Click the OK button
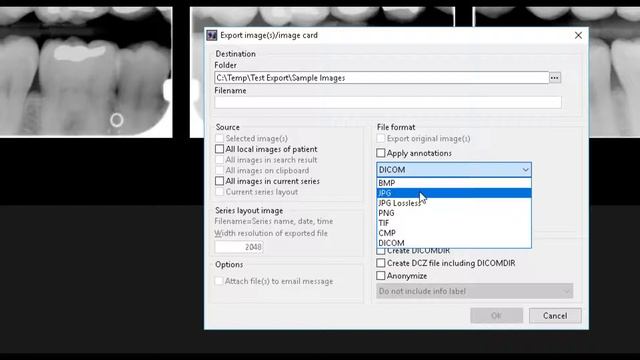This screenshot has height=360, width=640. [496, 316]
